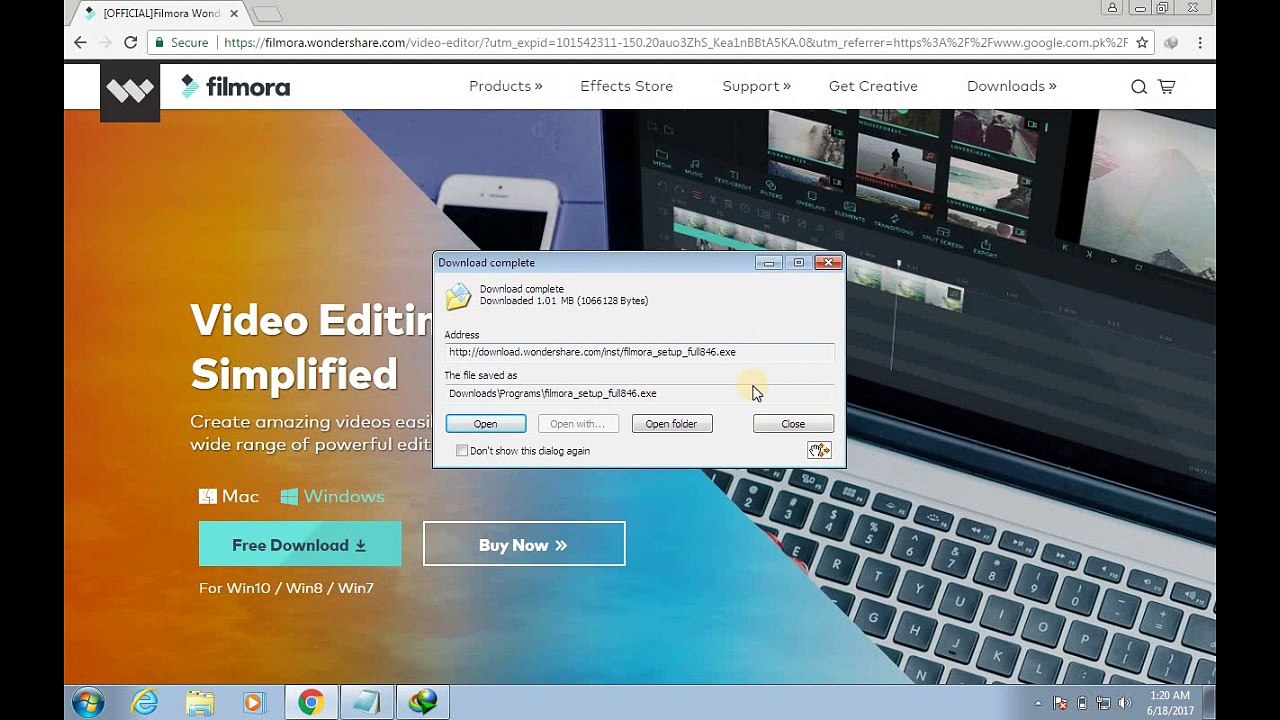Expand the Downloads menu
The width and height of the screenshot is (1280, 720).
coord(1011,86)
